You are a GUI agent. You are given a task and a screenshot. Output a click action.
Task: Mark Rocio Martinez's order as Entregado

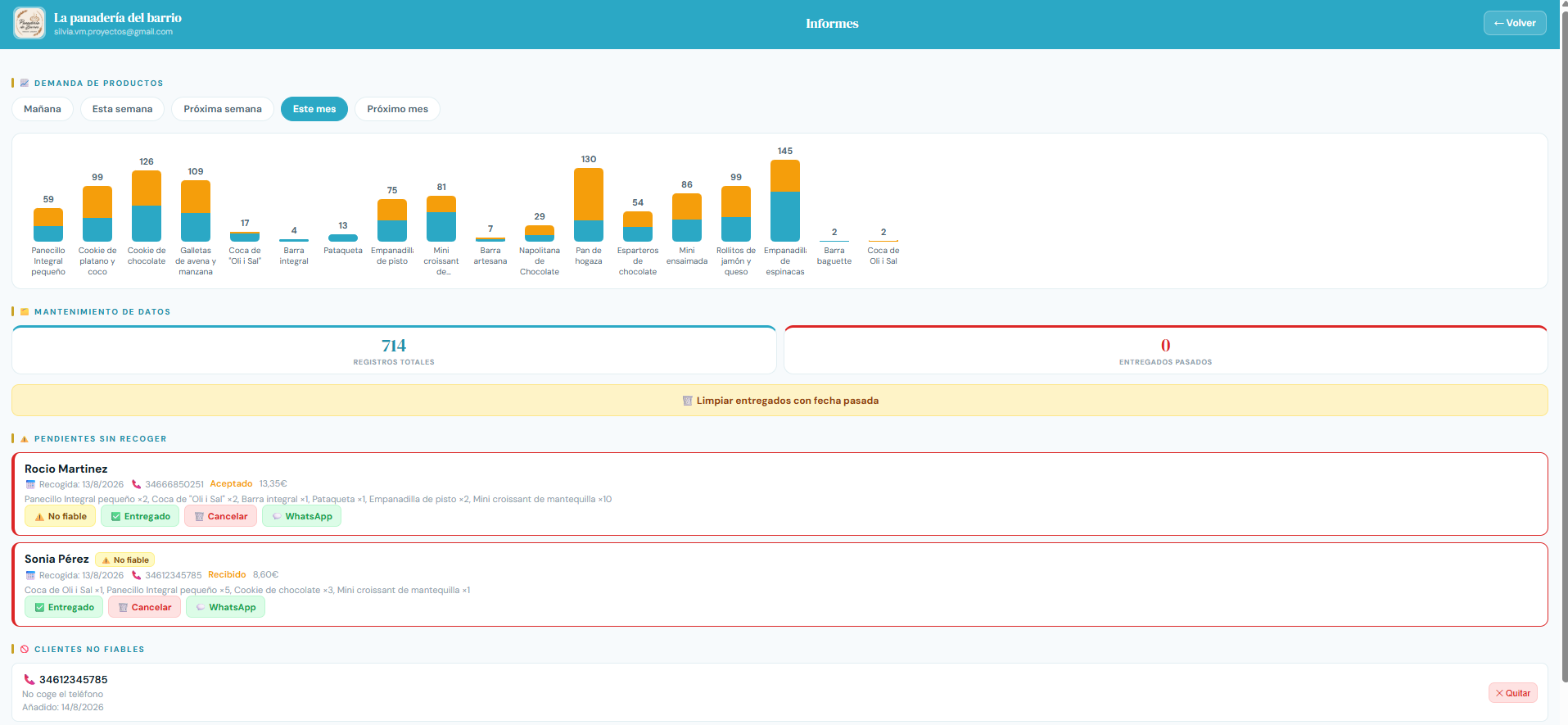140,516
